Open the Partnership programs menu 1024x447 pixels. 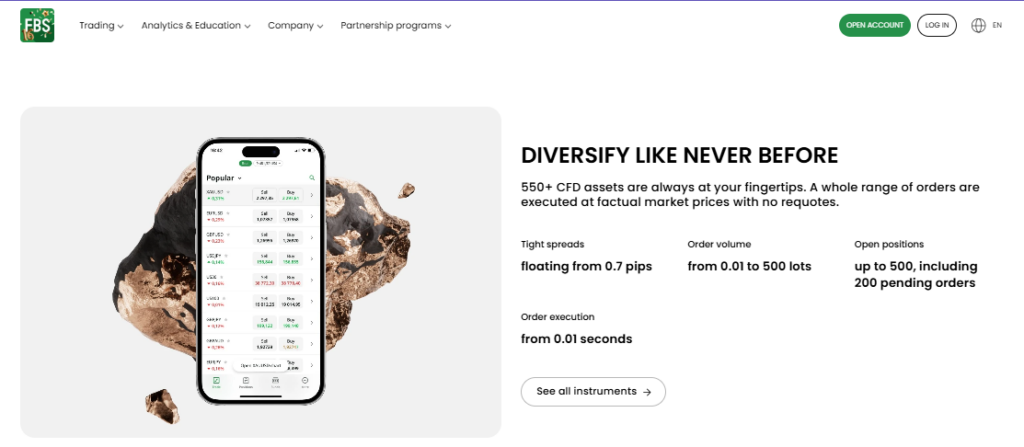coord(396,25)
